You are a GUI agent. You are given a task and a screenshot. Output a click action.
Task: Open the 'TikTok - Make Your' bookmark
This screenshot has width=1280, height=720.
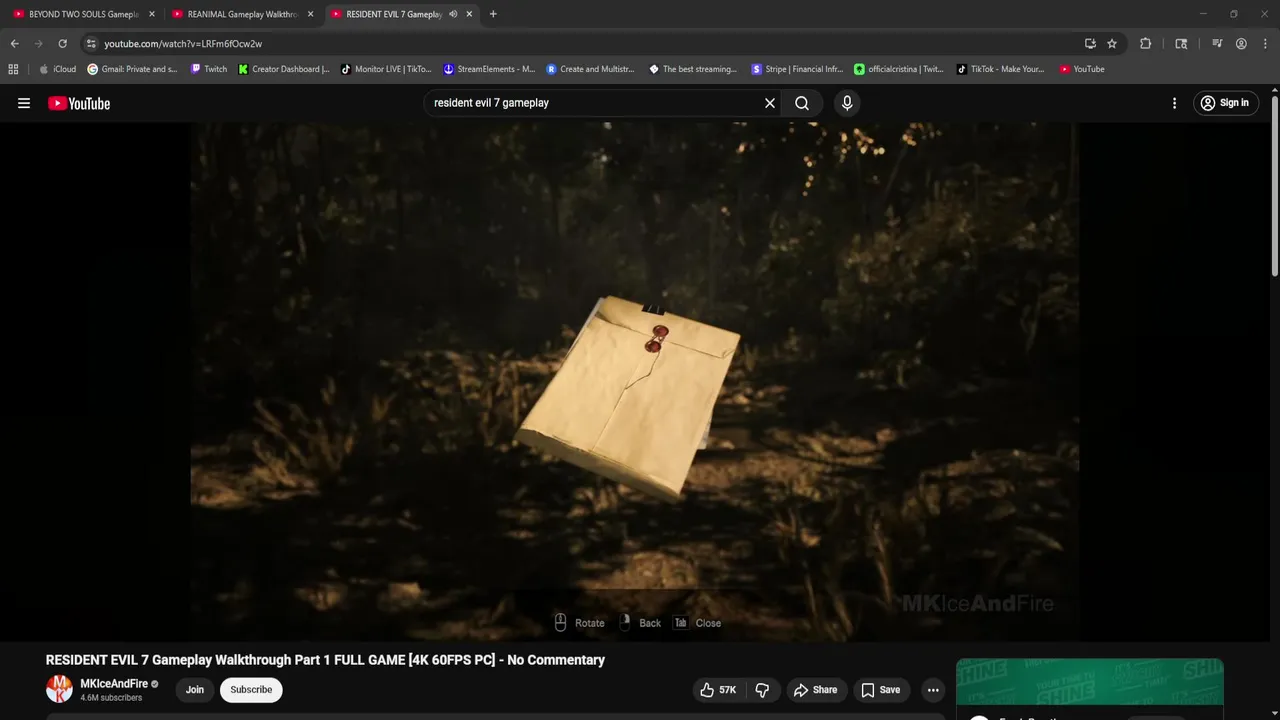point(1000,69)
